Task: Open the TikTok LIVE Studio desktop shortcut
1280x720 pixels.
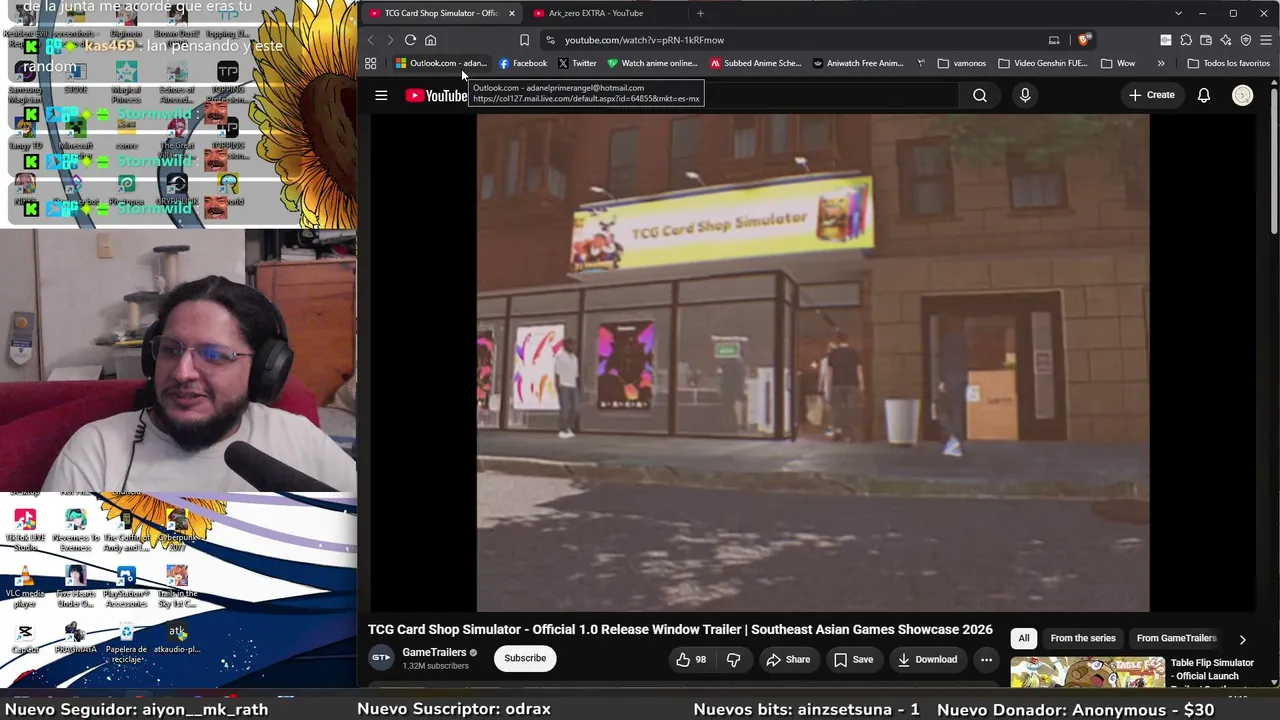Action: pyautogui.click(x=25, y=530)
